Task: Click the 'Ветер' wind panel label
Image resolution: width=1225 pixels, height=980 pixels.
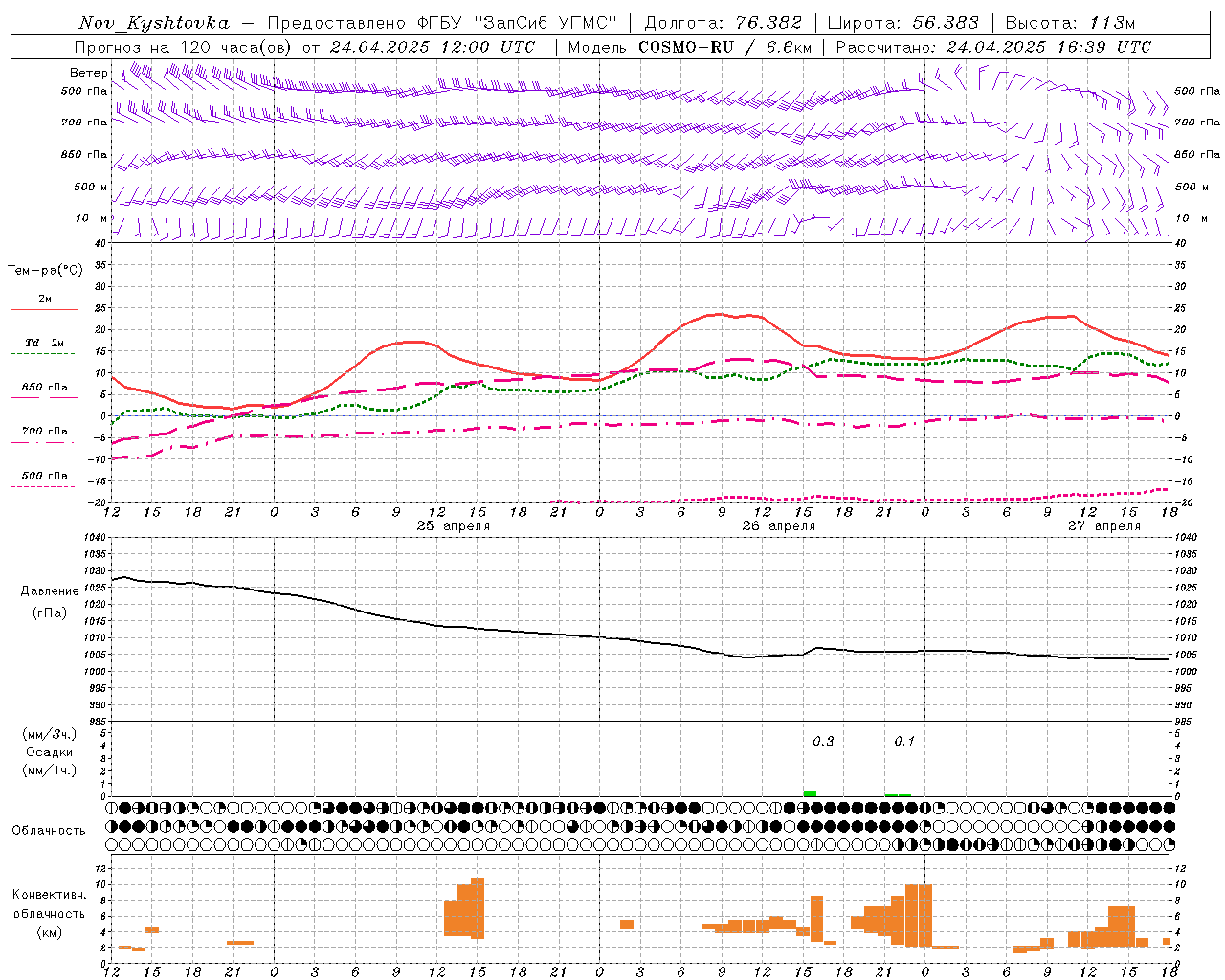Action: click(89, 73)
